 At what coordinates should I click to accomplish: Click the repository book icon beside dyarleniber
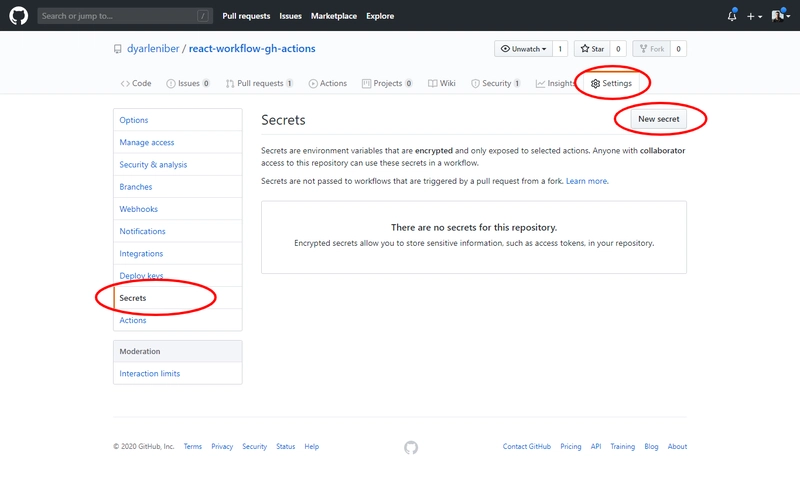(x=117, y=49)
